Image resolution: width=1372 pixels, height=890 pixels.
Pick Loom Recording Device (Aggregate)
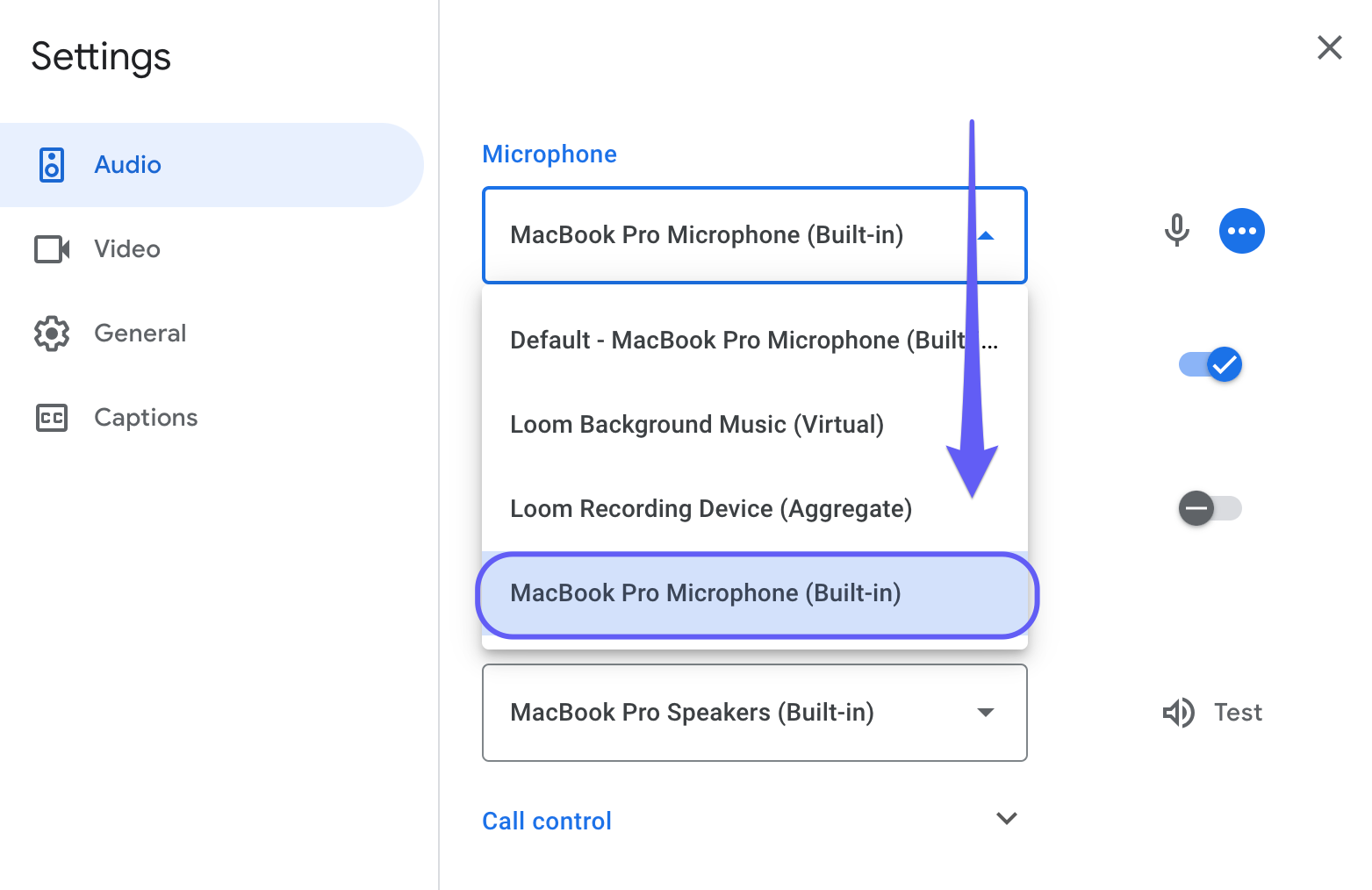point(711,509)
